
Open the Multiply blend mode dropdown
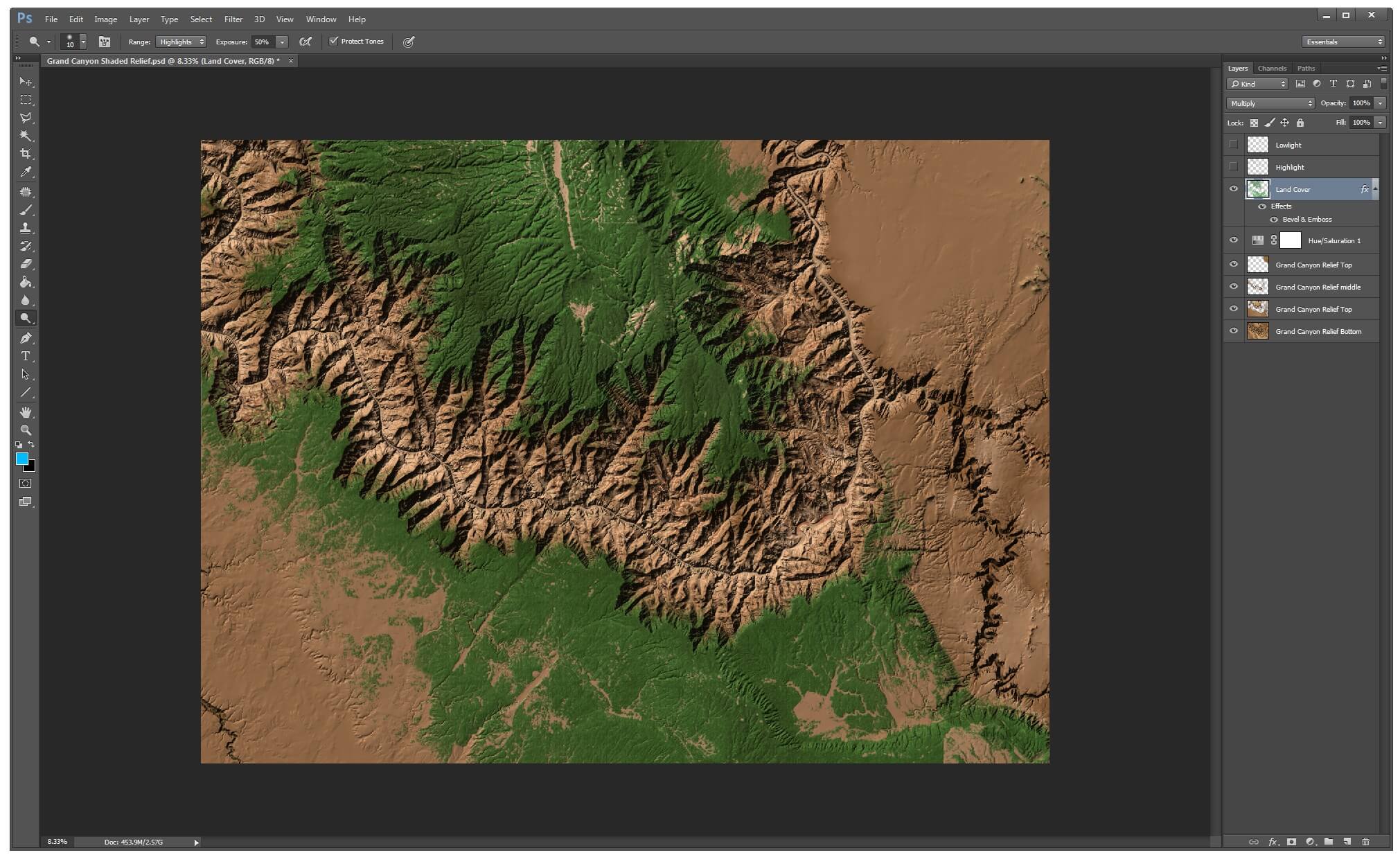[1270, 103]
